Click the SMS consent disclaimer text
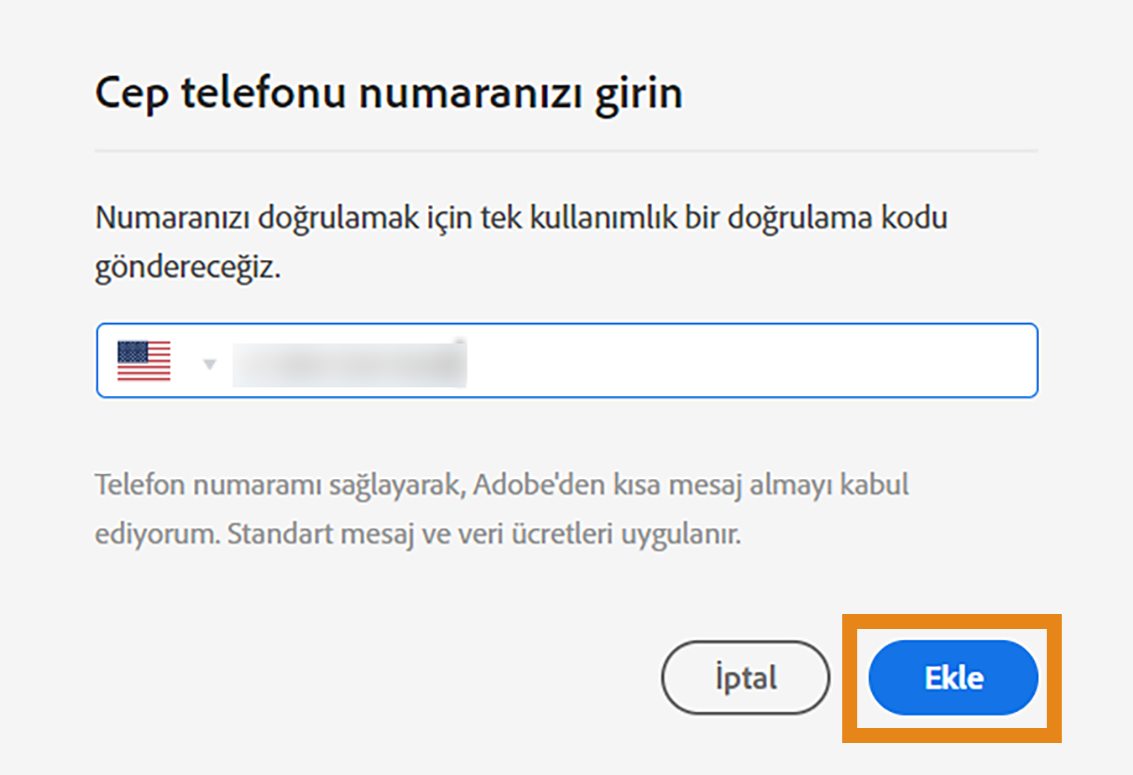Viewport: 1133px width, 775px height. coord(500,508)
